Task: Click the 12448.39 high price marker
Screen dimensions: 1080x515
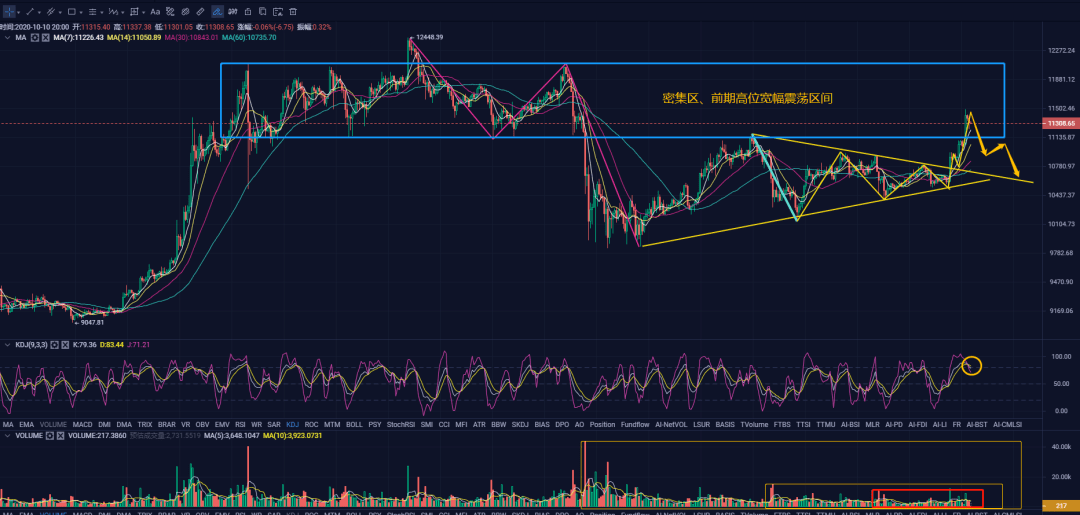Action: coord(429,37)
